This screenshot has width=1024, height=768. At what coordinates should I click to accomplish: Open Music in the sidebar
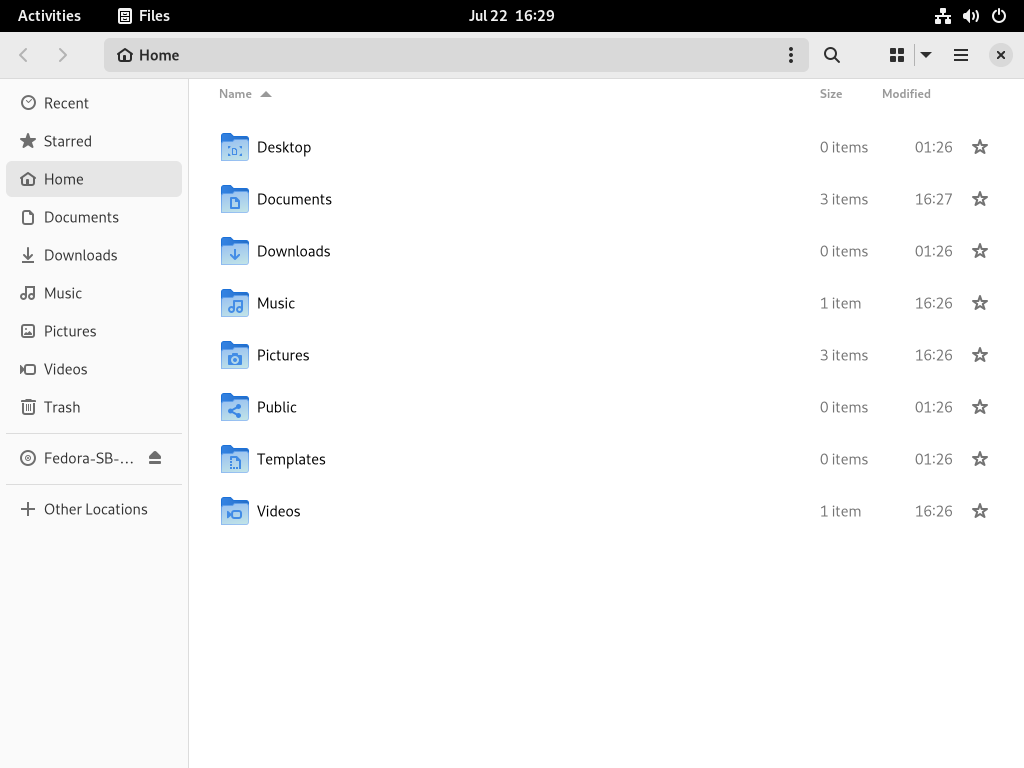click(x=94, y=293)
